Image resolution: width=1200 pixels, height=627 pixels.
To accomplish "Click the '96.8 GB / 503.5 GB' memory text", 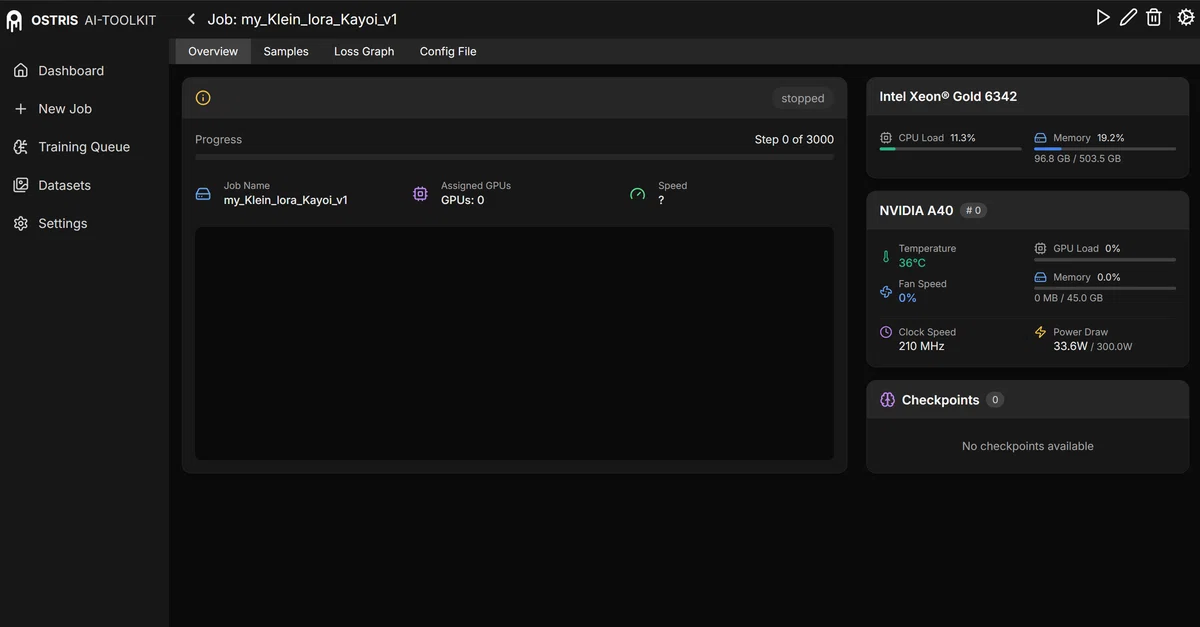I will (x=1077, y=159).
